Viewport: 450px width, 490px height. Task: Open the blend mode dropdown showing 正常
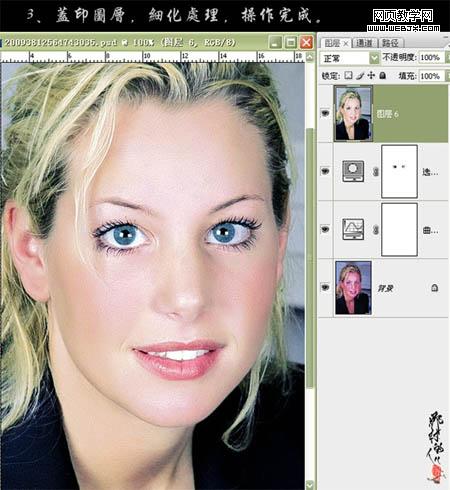[x=374, y=58]
